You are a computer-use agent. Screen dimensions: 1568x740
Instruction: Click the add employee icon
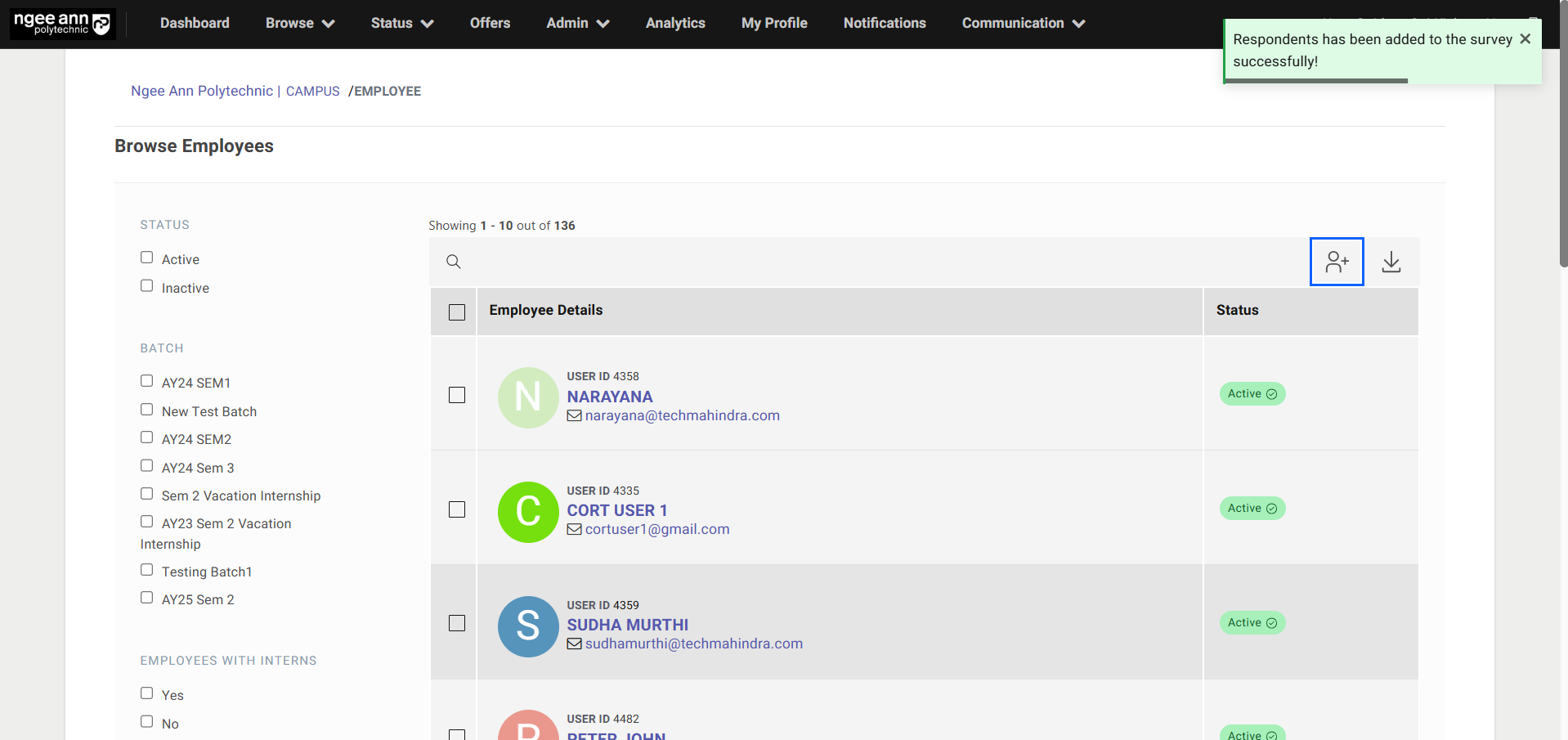point(1337,262)
